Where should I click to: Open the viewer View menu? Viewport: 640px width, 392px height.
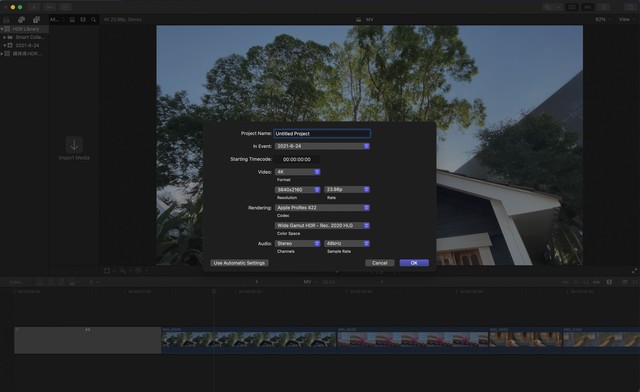[x=626, y=19]
